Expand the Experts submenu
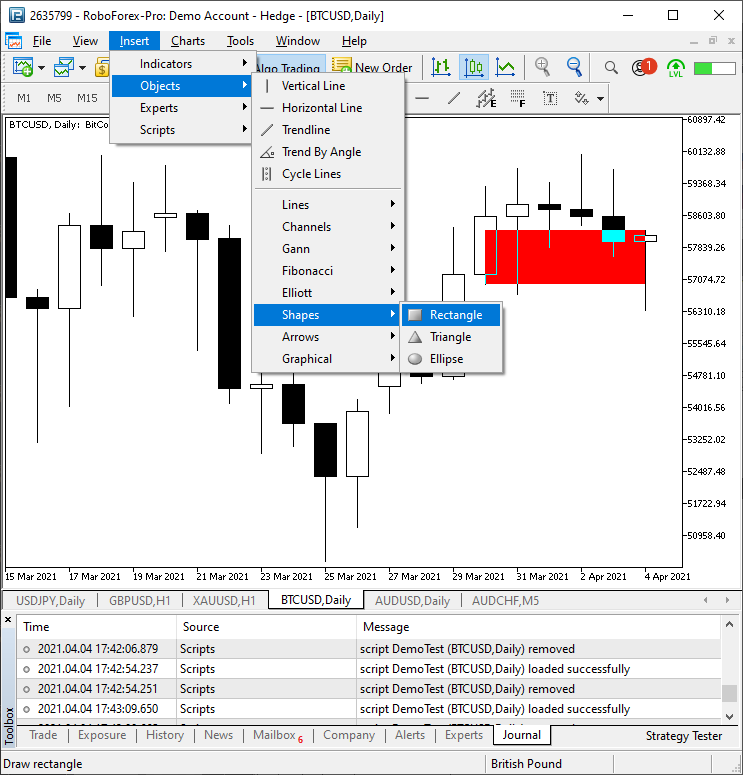Image resolution: width=743 pixels, height=775 pixels. pos(181,108)
